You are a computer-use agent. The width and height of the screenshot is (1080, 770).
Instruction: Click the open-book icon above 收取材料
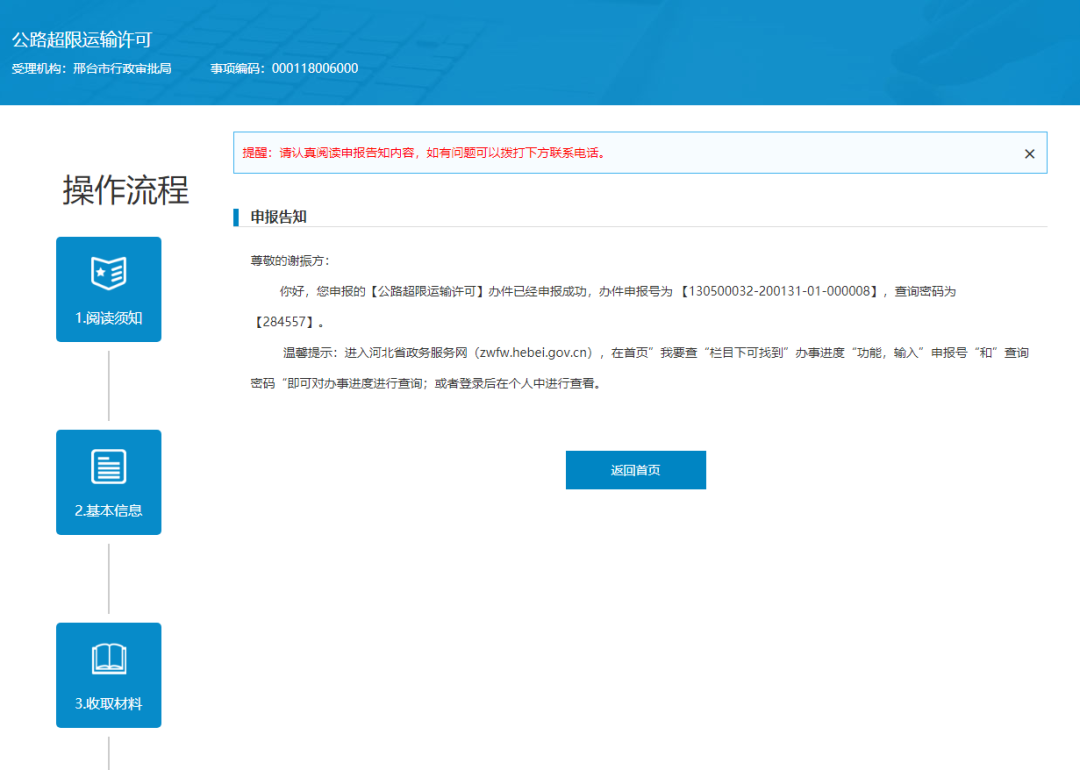point(108,657)
